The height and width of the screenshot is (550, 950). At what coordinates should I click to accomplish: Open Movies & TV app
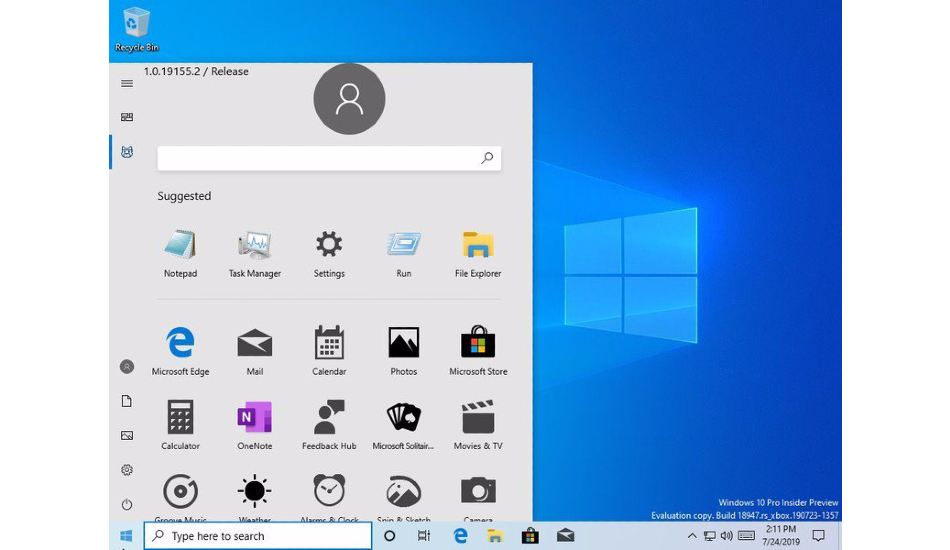(x=478, y=425)
